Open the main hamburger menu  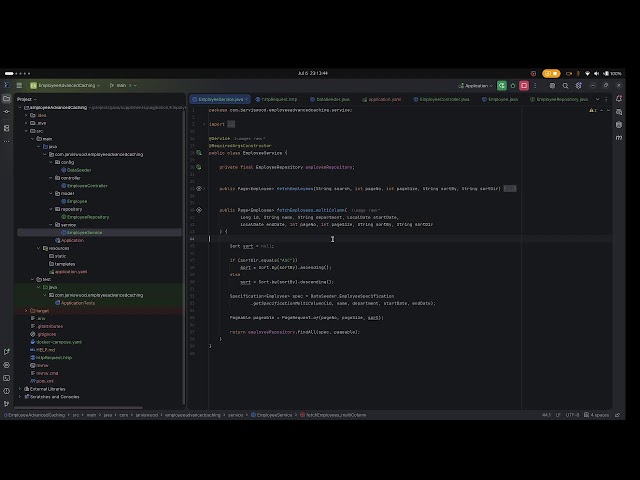(x=19, y=85)
